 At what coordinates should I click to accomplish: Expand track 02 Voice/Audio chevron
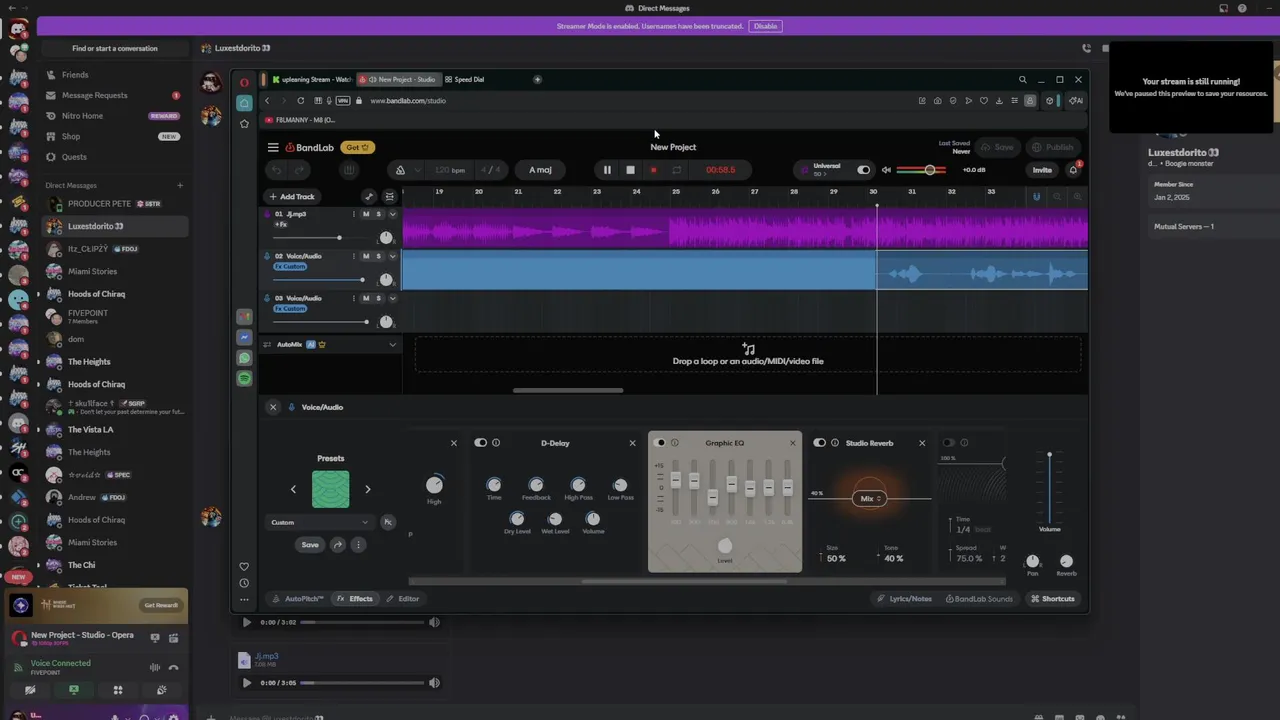coord(392,256)
